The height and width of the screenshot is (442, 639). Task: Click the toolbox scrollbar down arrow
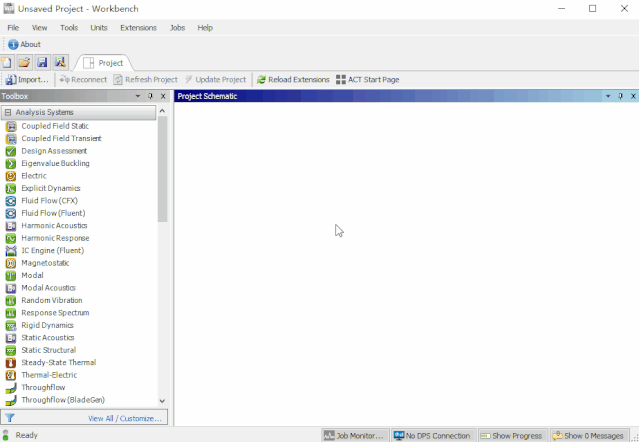coord(162,401)
